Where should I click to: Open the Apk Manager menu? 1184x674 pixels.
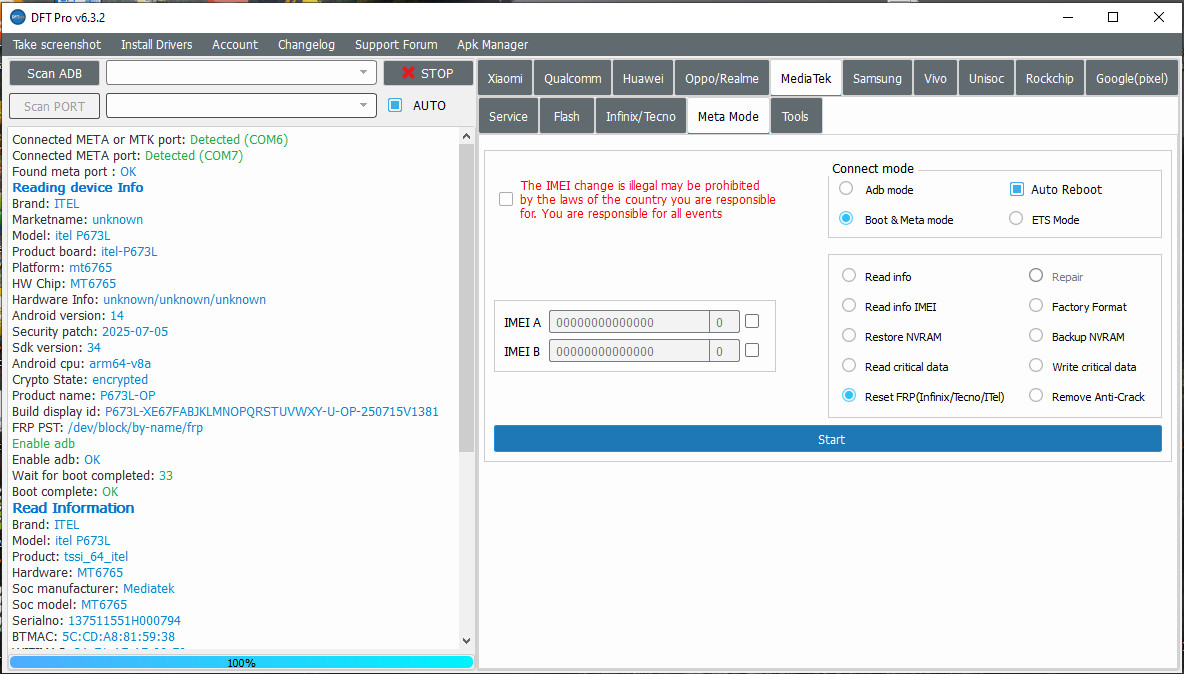[492, 45]
